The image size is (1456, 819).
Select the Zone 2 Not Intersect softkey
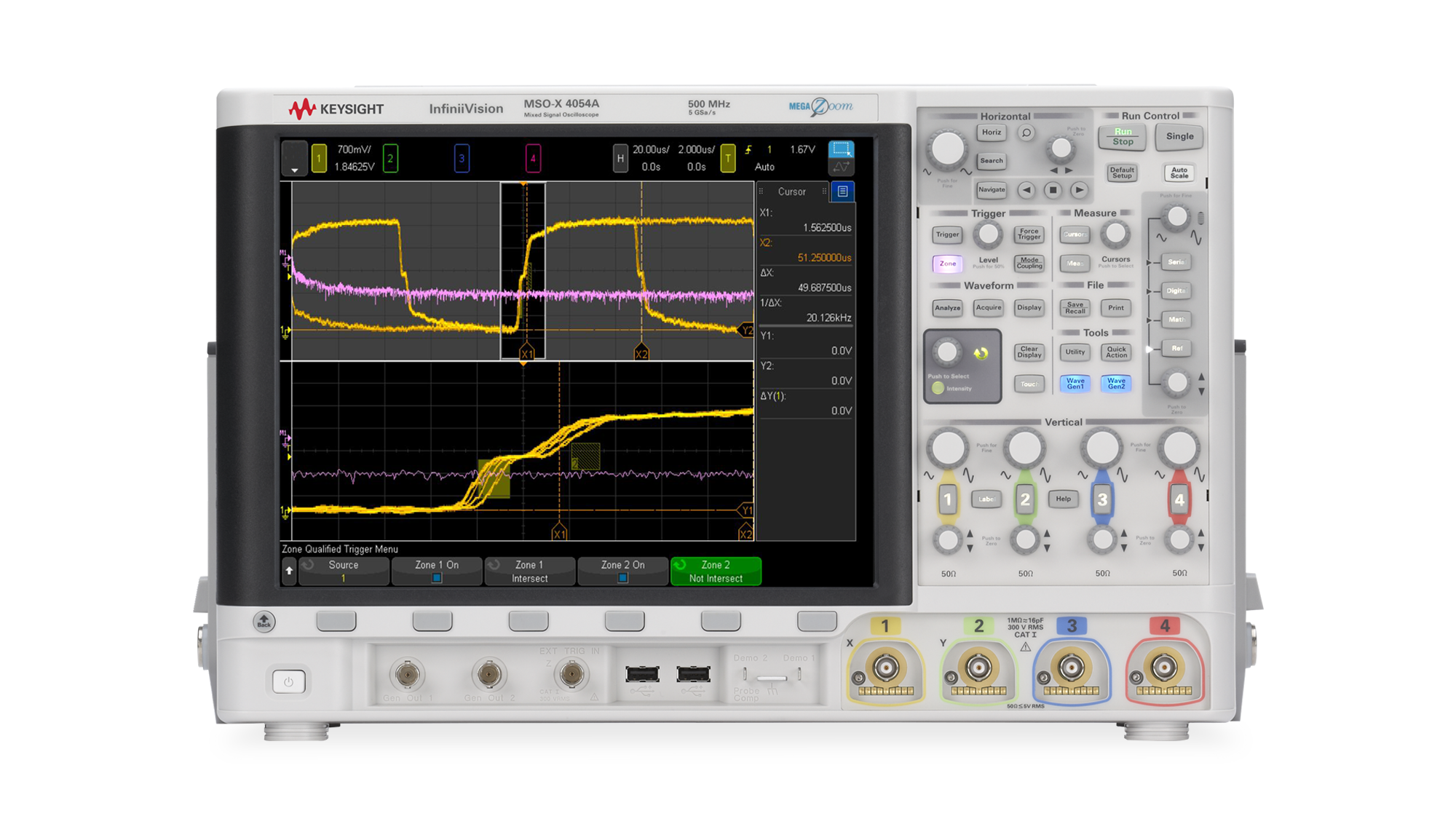[716, 571]
